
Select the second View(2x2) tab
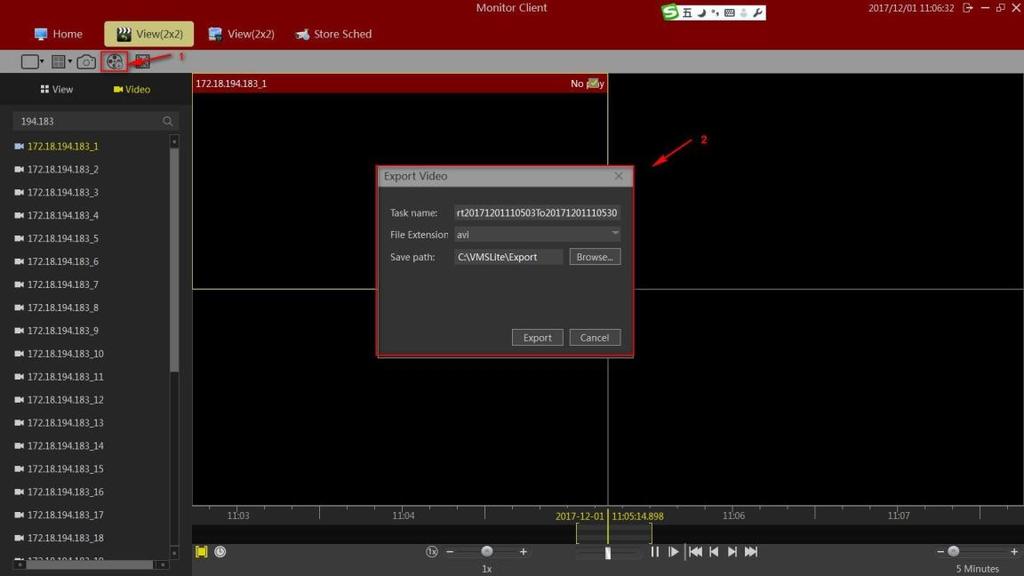(x=241, y=34)
